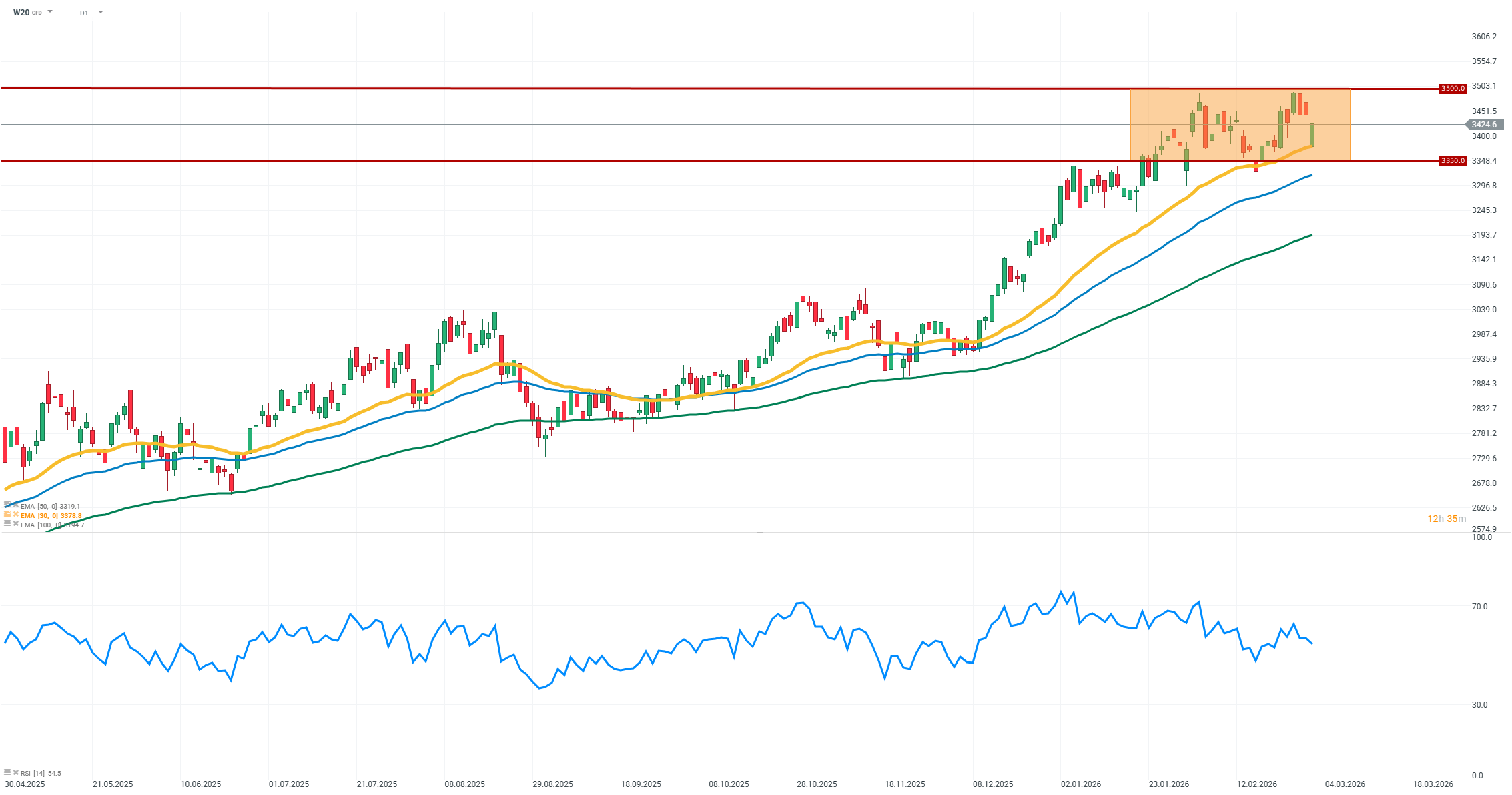Remove the EMA 100 indicator
This screenshot has width=1512, height=795.
[x=15, y=524]
